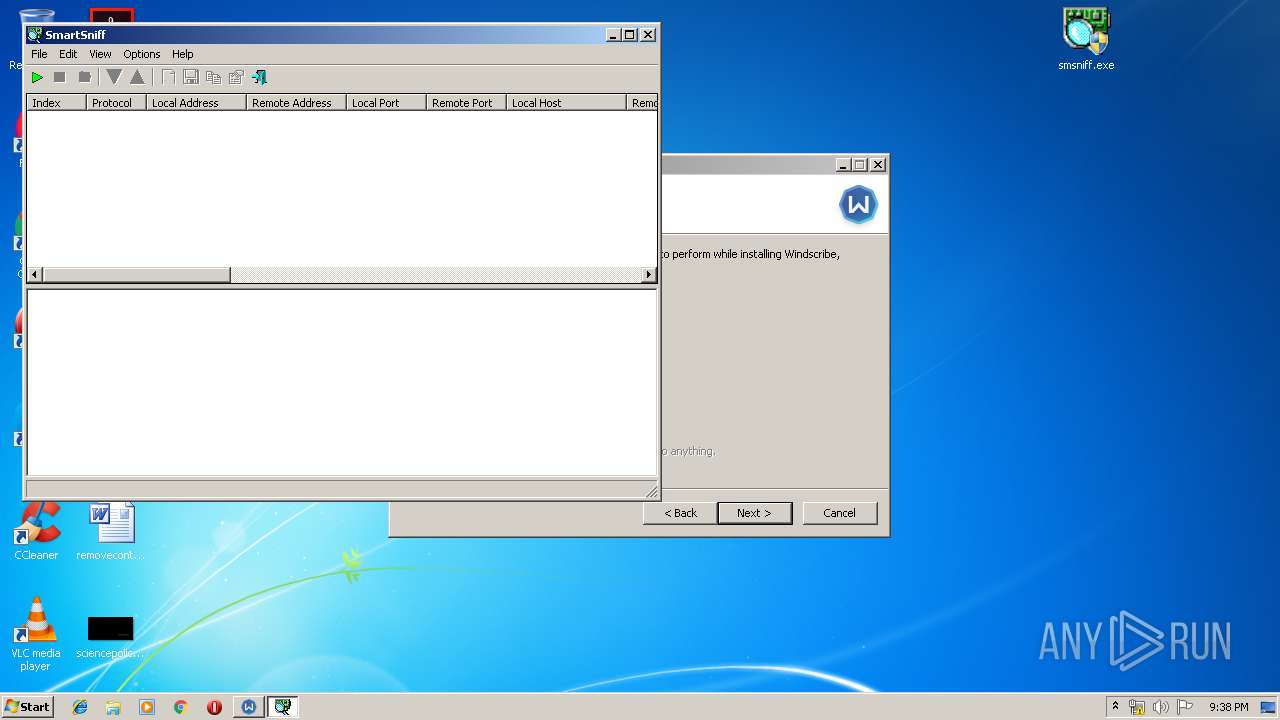The height and width of the screenshot is (720, 1280).
Task: Open the Help menu in SmartSniff
Action: pyautogui.click(x=182, y=54)
